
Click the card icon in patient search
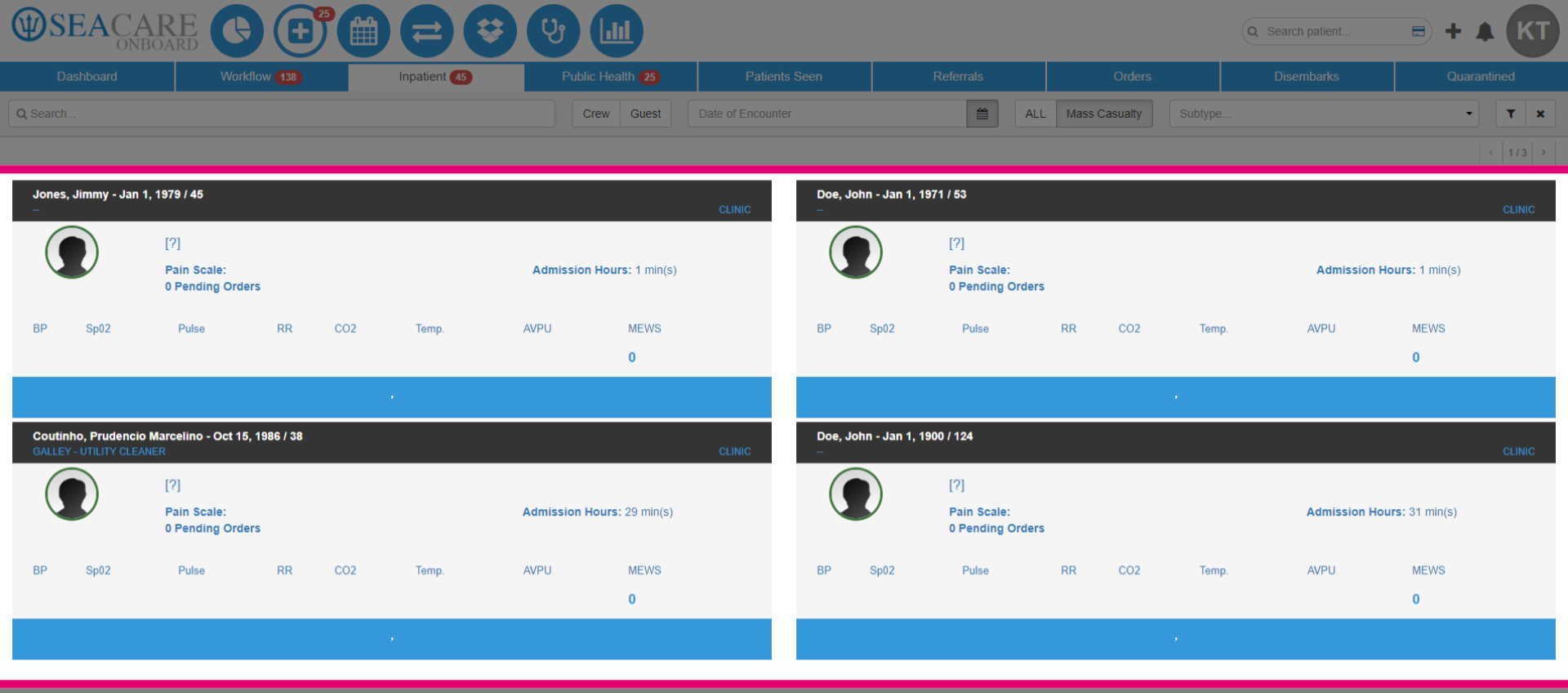coord(1419,31)
